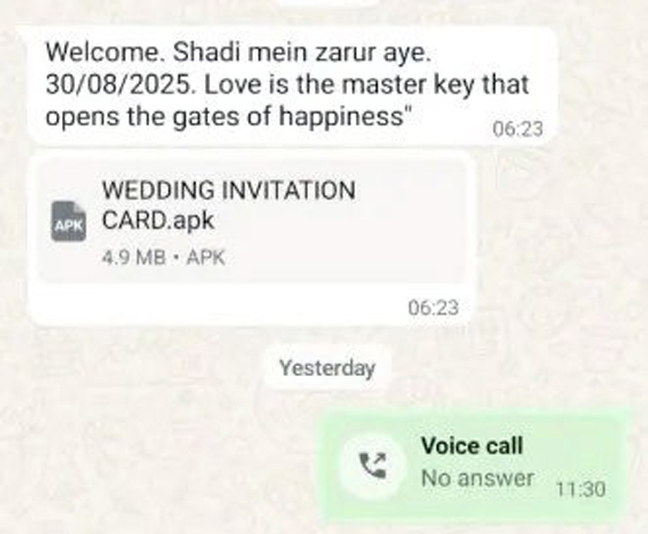The image size is (648, 534).
Task: Tap the 4.9 MB · APK size label
Action: (163, 258)
